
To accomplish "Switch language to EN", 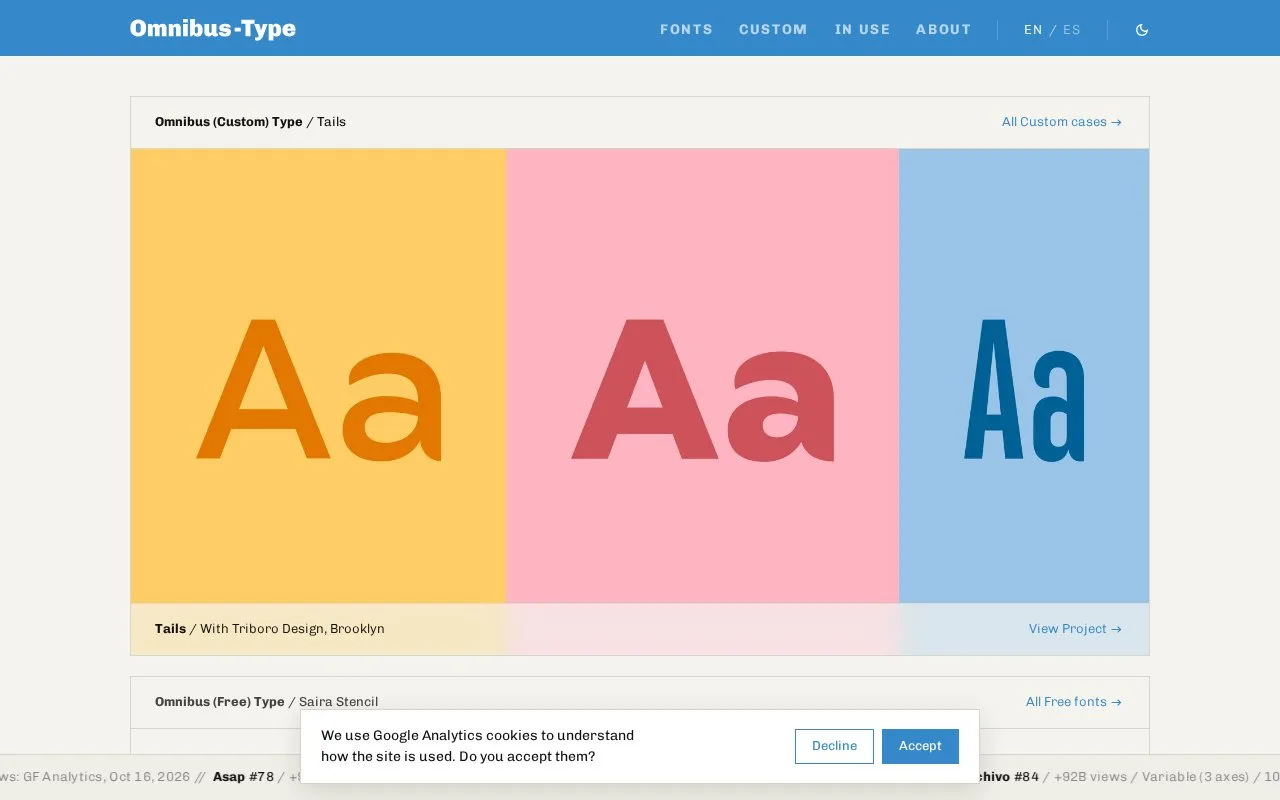I will tap(1033, 30).
